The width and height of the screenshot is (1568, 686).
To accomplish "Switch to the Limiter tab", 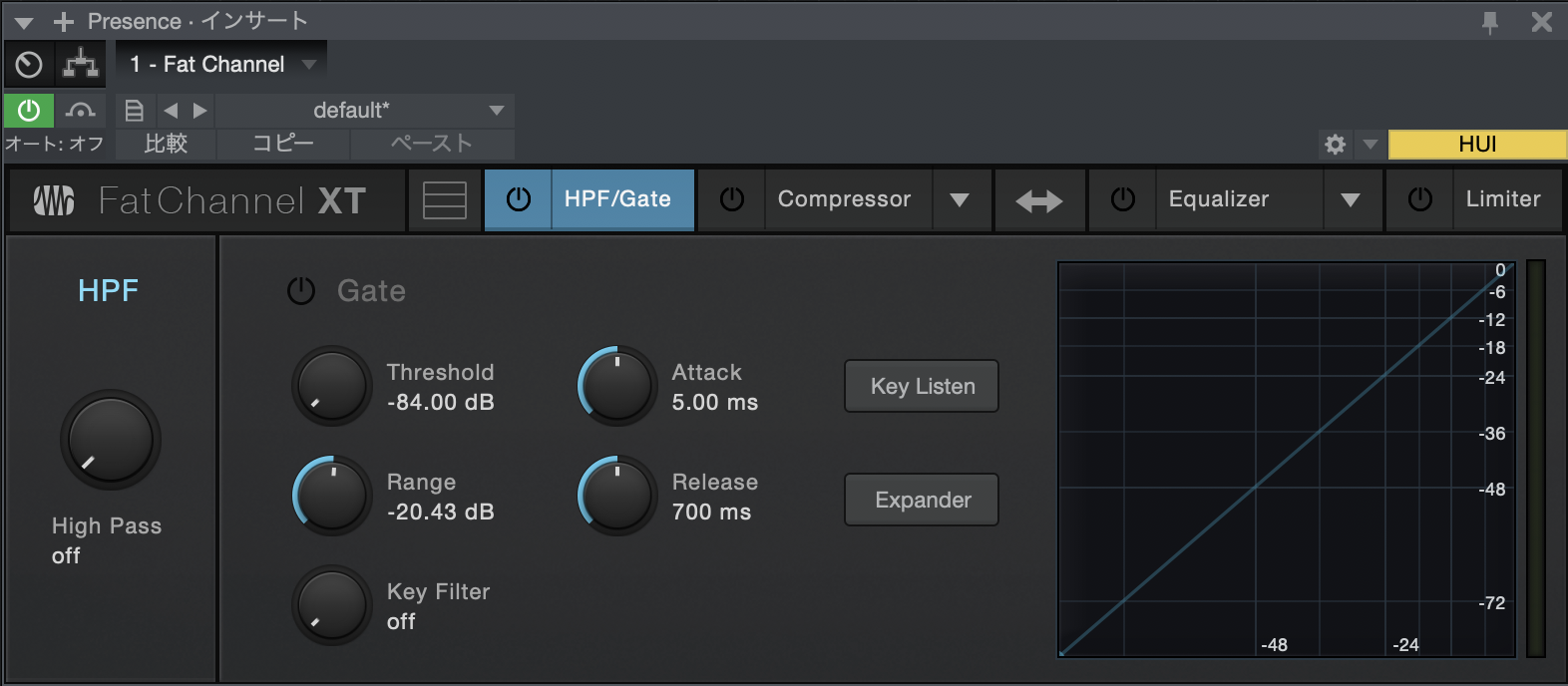I will tap(1502, 199).
